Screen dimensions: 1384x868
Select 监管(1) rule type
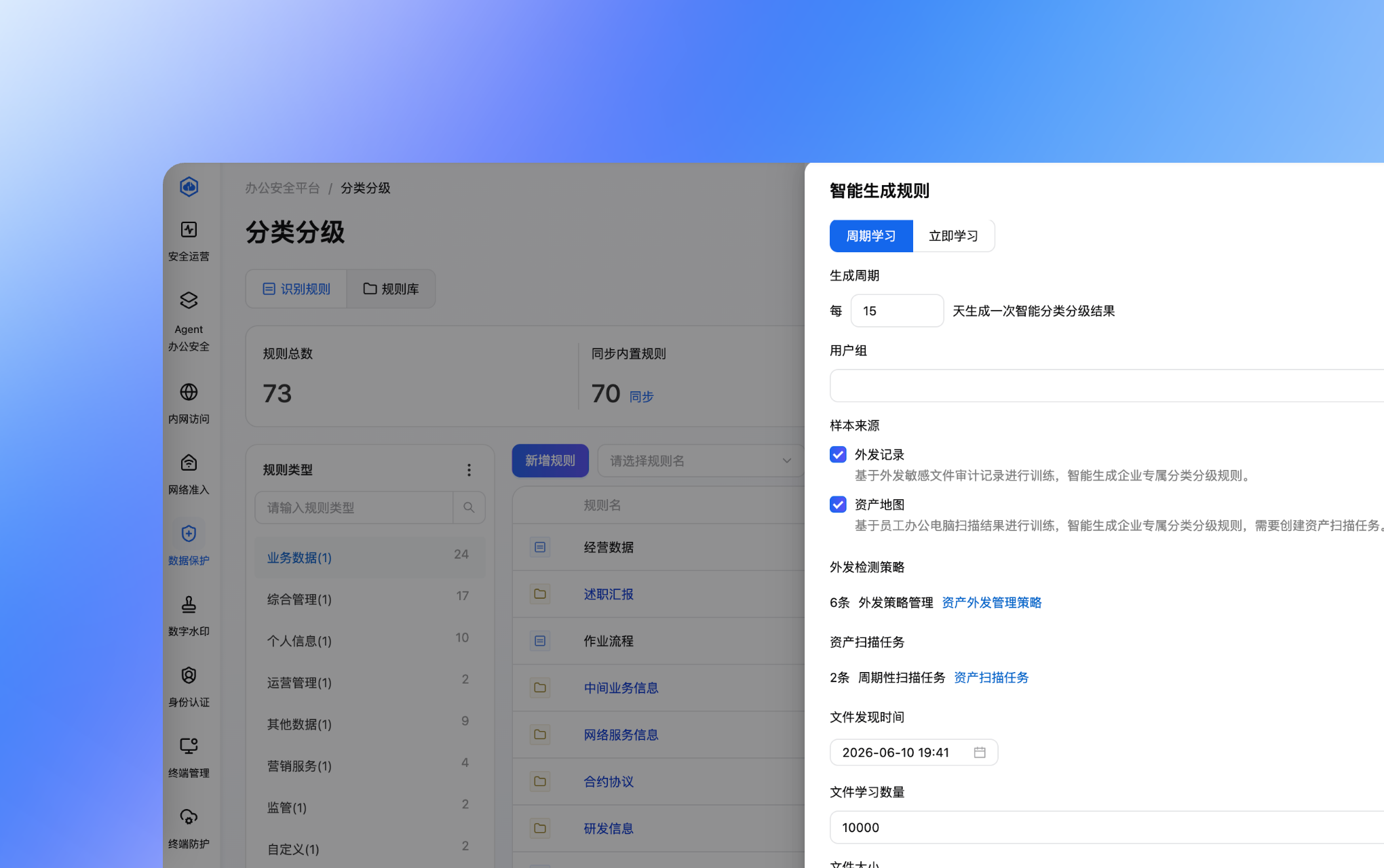pyautogui.click(x=370, y=808)
